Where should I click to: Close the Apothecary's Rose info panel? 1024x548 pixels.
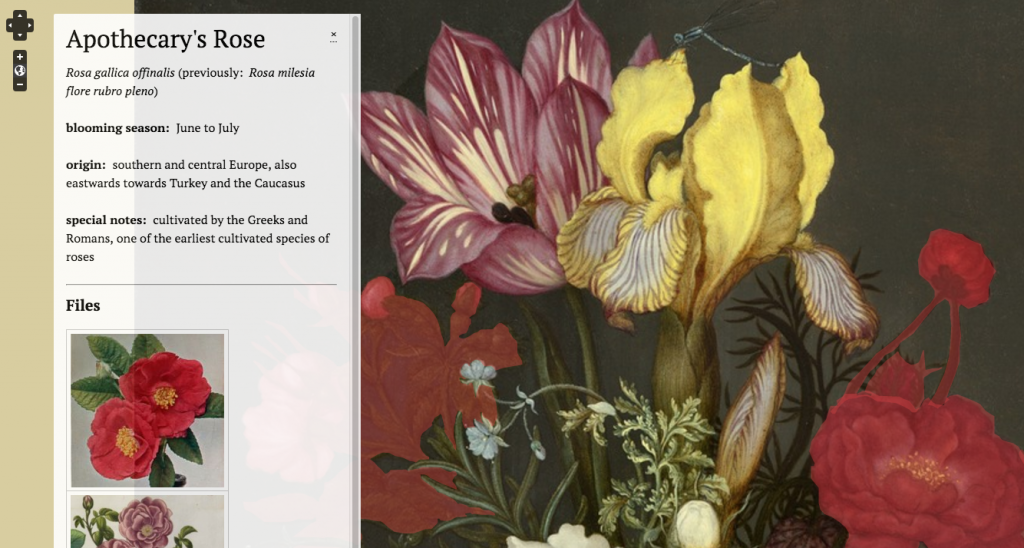(333, 36)
